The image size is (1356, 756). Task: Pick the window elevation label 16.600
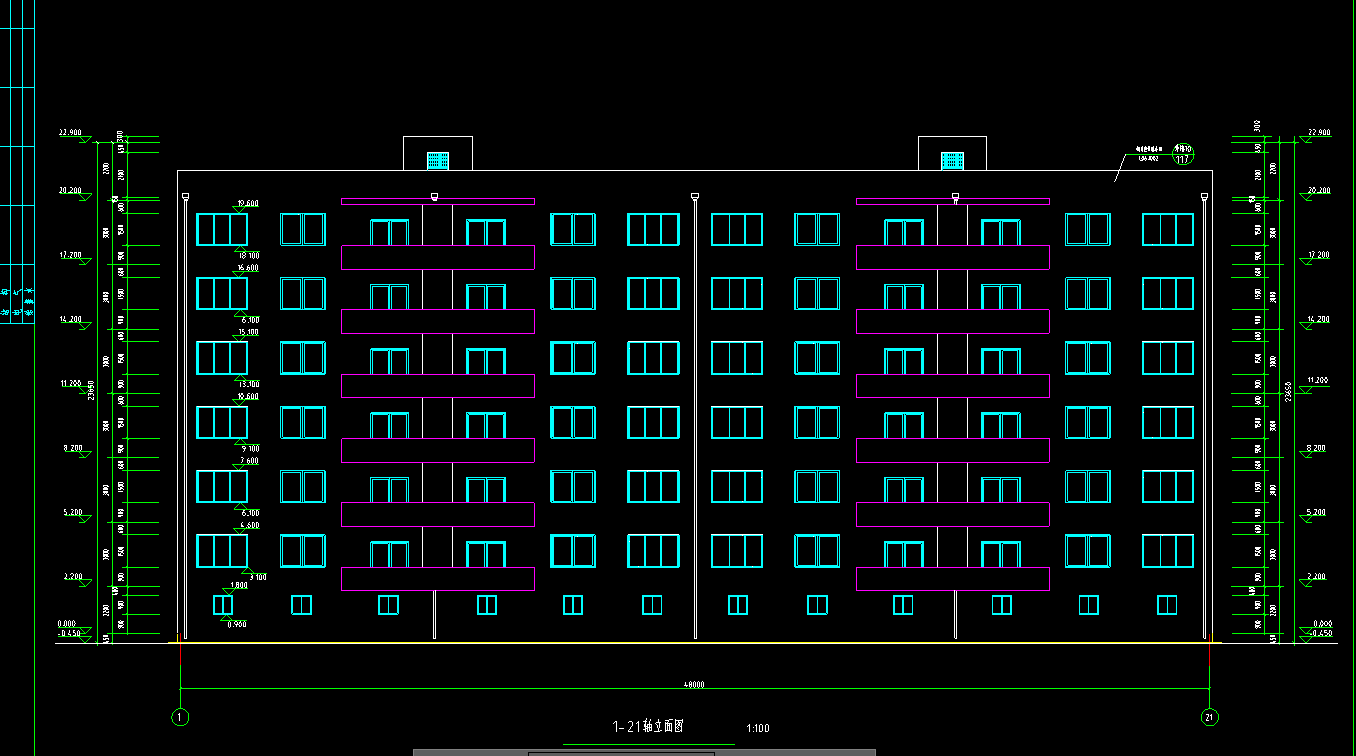click(x=248, y=268)
